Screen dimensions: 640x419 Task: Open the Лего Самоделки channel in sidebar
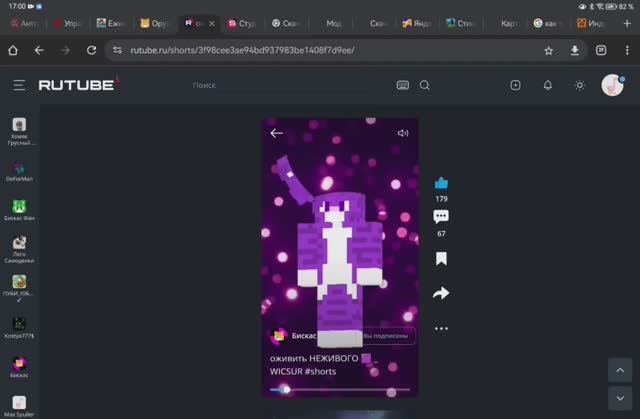point(19,249)
